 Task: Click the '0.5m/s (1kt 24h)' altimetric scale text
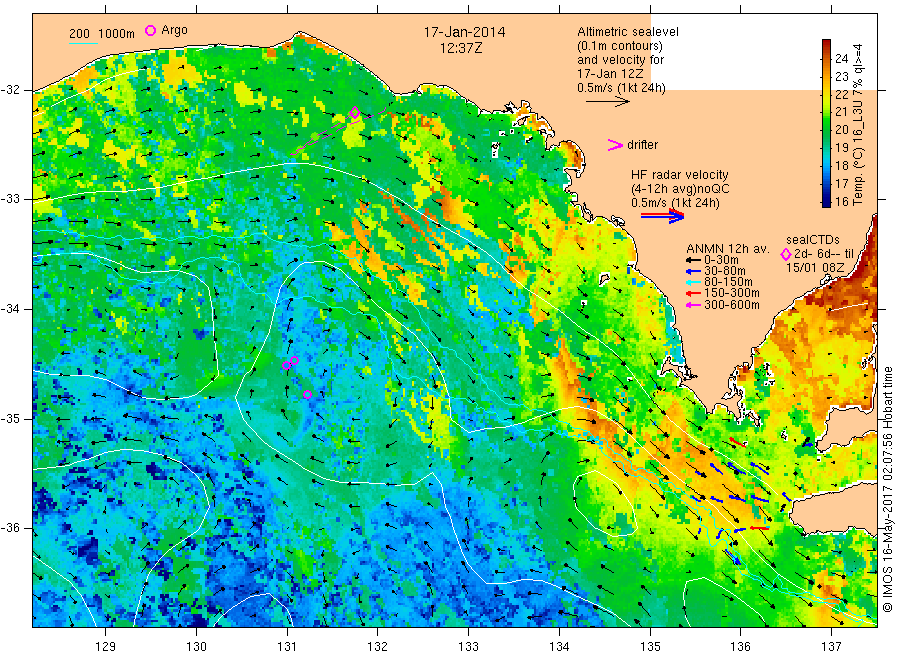pos(622,88)
